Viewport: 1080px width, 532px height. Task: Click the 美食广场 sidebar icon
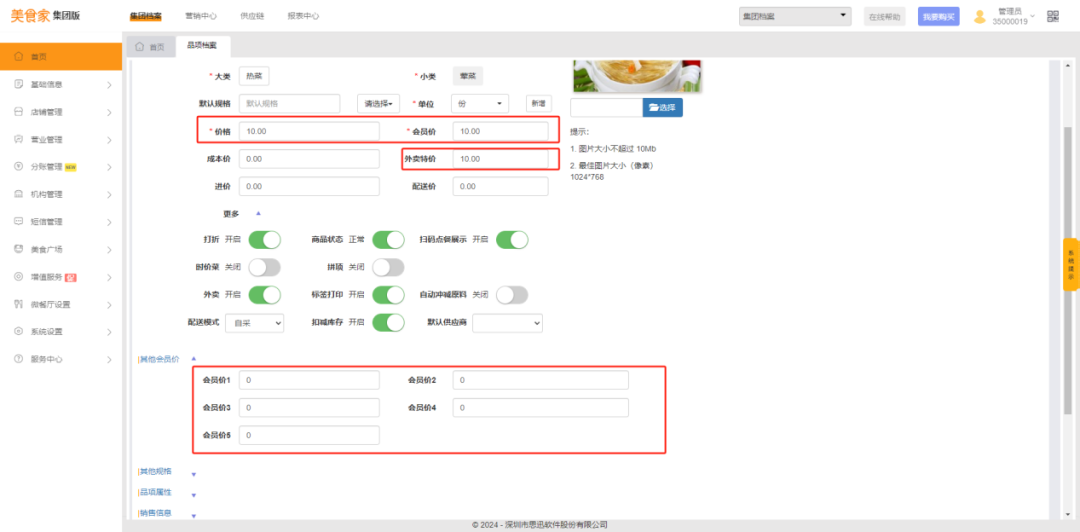[x=19, y=249]
